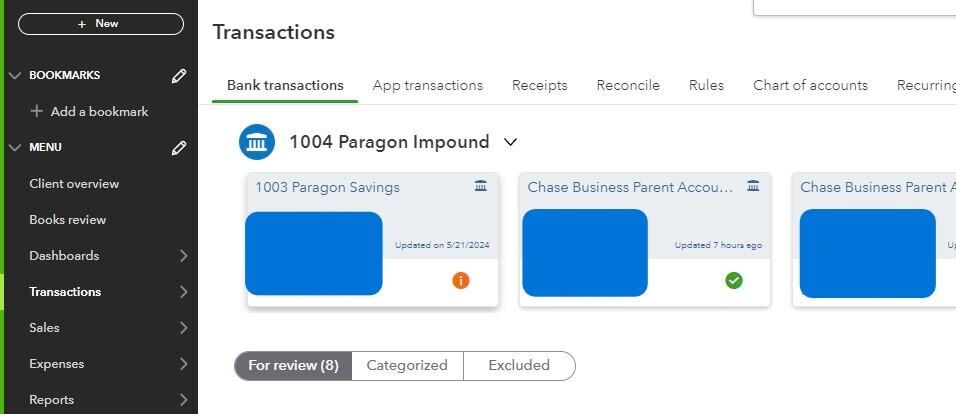Screen dimensions: 956x414
Task: Expand the Dashboards submenu arrow
Action: click(183, 256)
